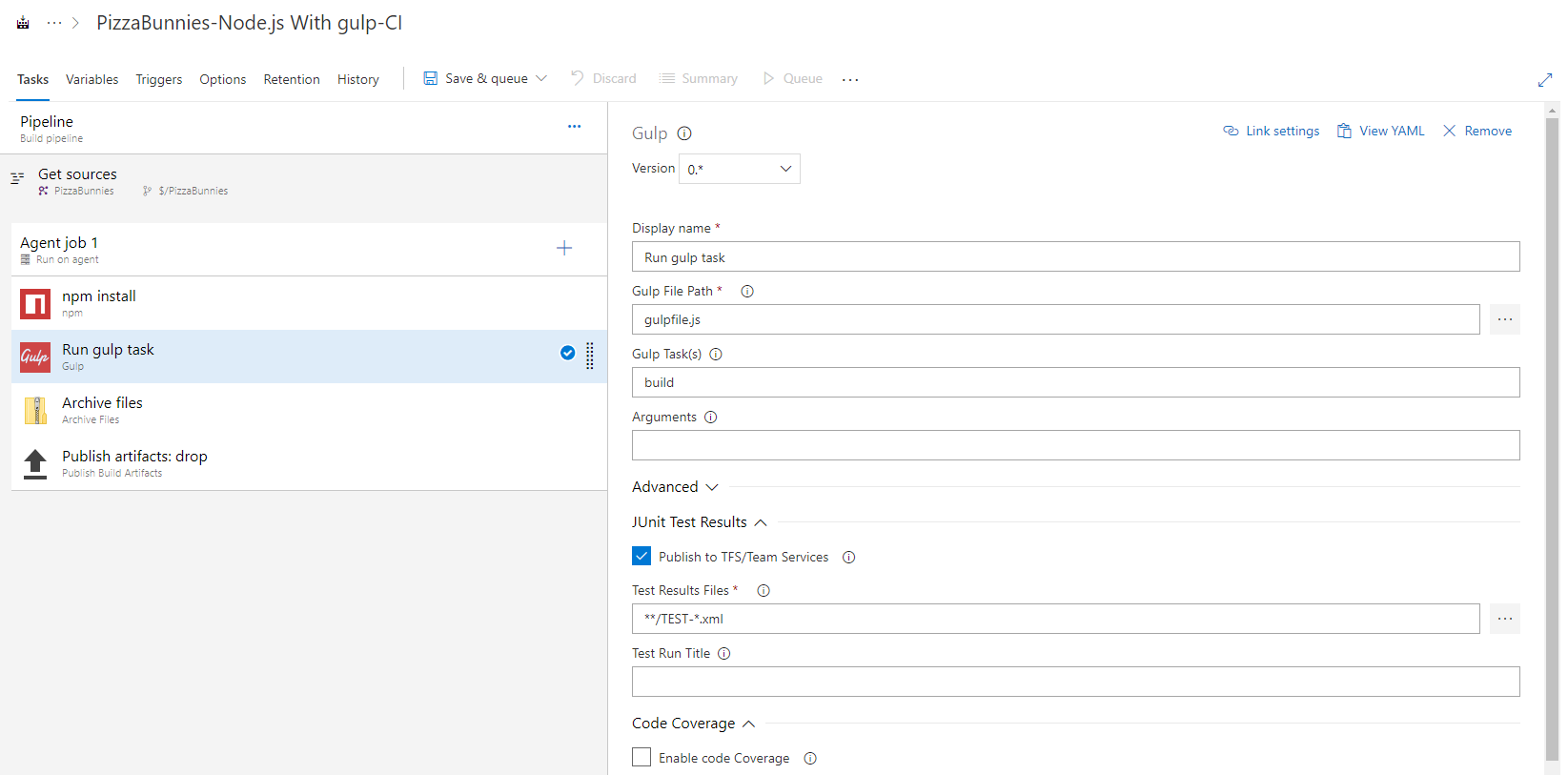Browse for Gulp File Path with ellipsis button
Image resolution: width=1568 pixels, height=775 pixels.
point(1504,319)
